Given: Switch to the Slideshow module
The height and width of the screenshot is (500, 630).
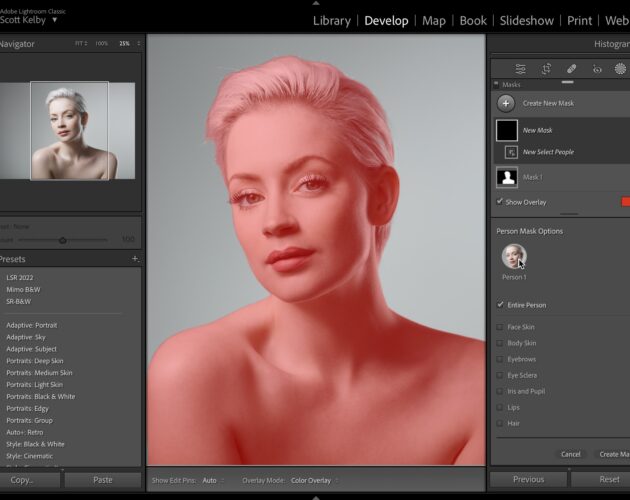Looking at the screenshot, I should pyautogui.click(x=526, y=20).
